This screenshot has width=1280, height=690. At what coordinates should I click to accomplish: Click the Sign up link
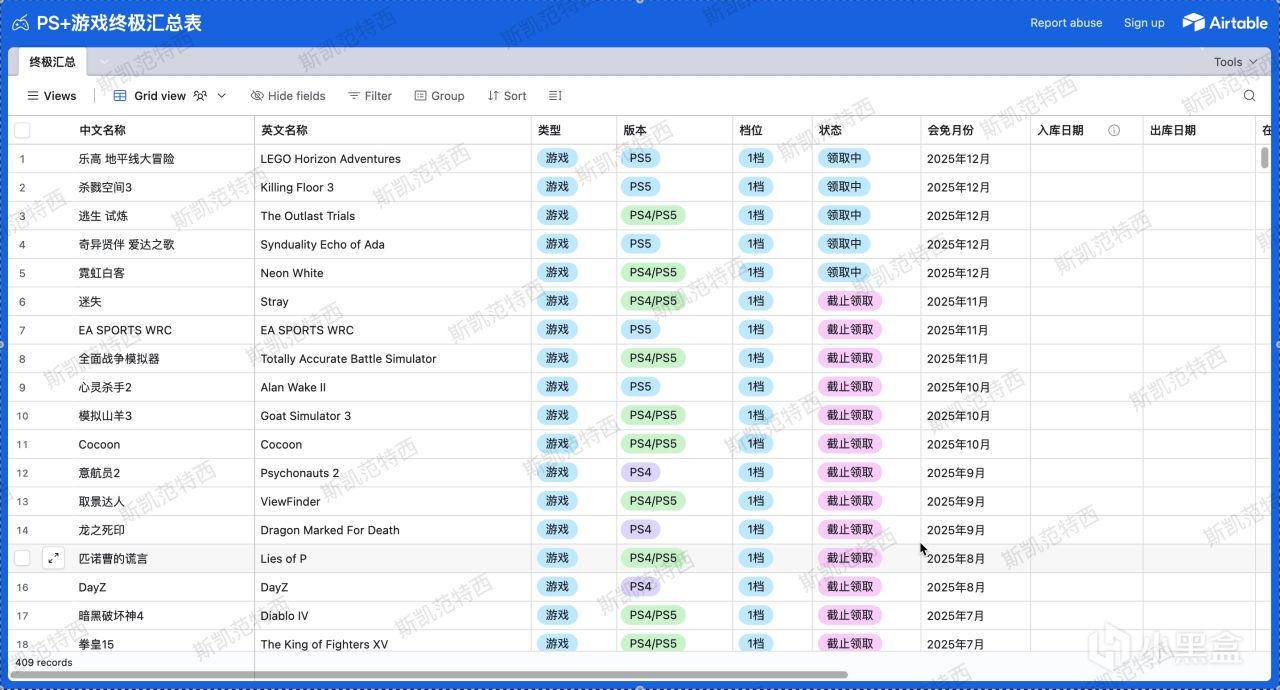[1144, 23]
